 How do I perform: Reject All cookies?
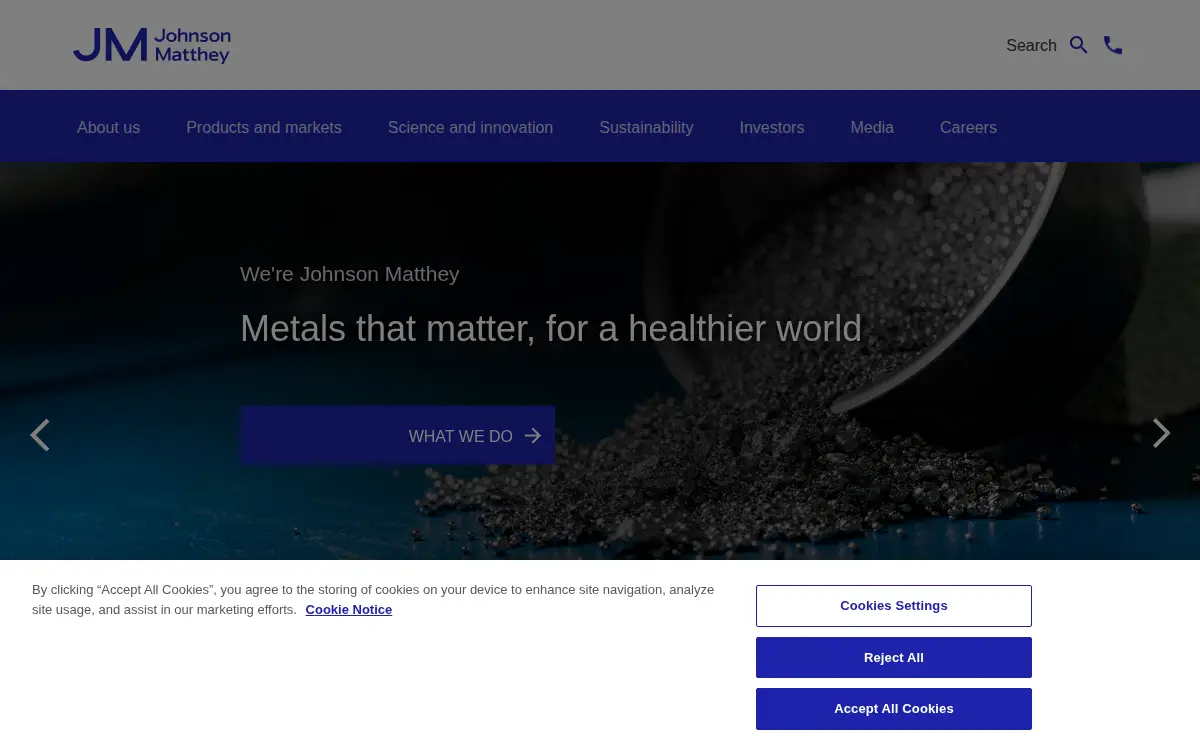point(894,657)
